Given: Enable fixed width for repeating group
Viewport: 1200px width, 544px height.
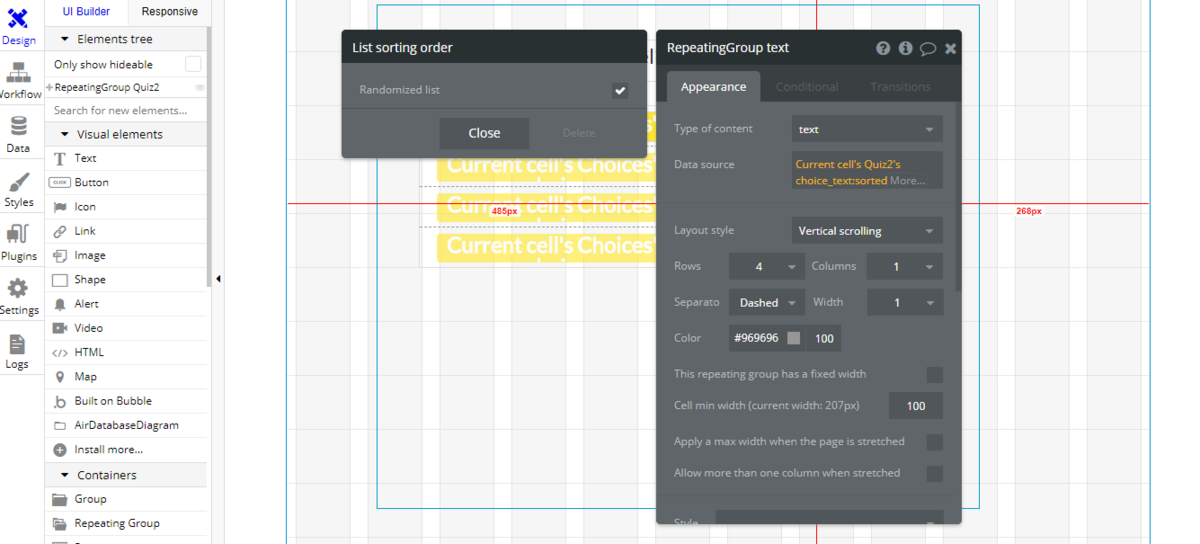Looking at the screenshot, I should [935, 374].
